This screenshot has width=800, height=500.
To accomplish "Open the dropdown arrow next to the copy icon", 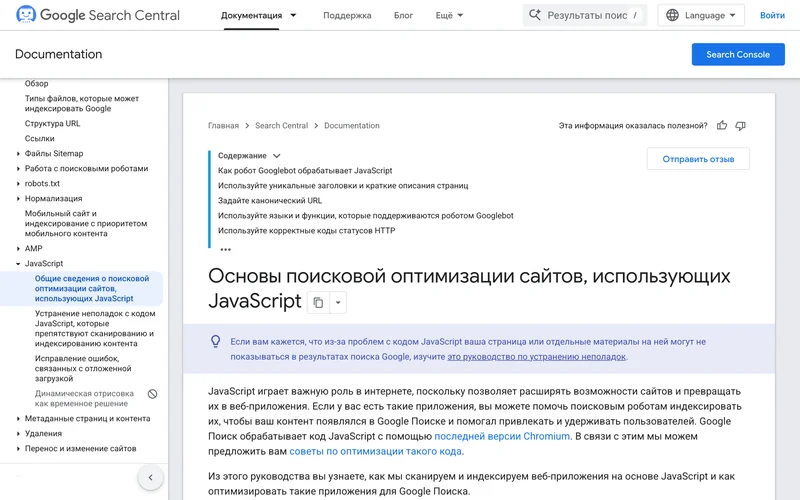I will (x=338, y=303).
